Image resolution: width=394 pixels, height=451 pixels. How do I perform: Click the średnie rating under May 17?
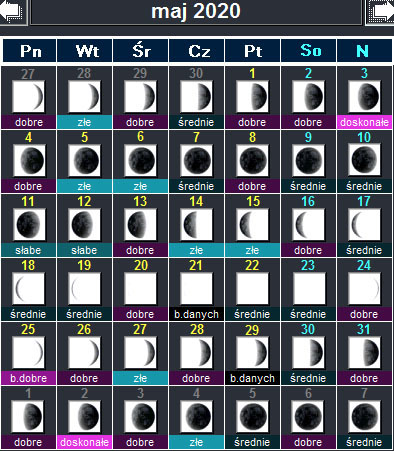pyautogui.click(x=364, y=250)
